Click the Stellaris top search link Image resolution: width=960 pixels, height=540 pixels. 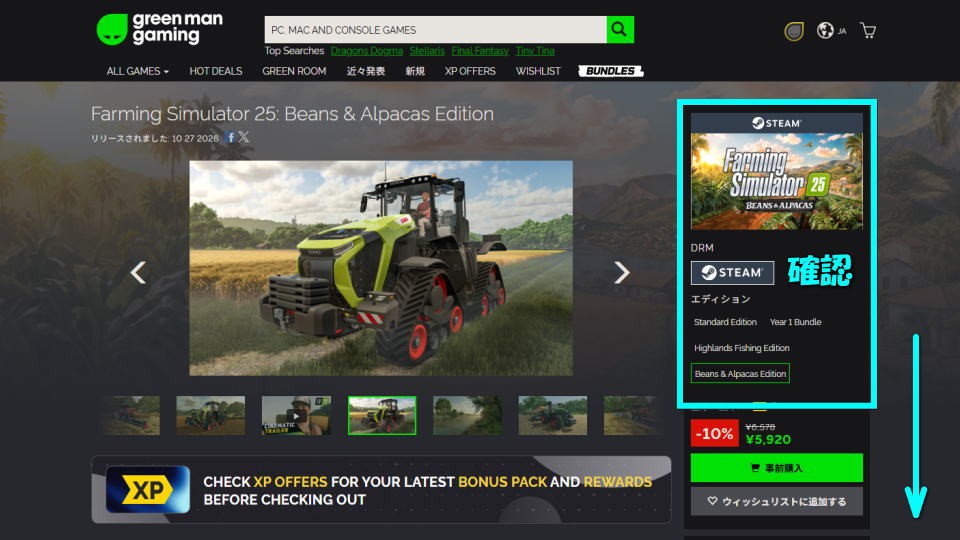[x=427, y=51]
